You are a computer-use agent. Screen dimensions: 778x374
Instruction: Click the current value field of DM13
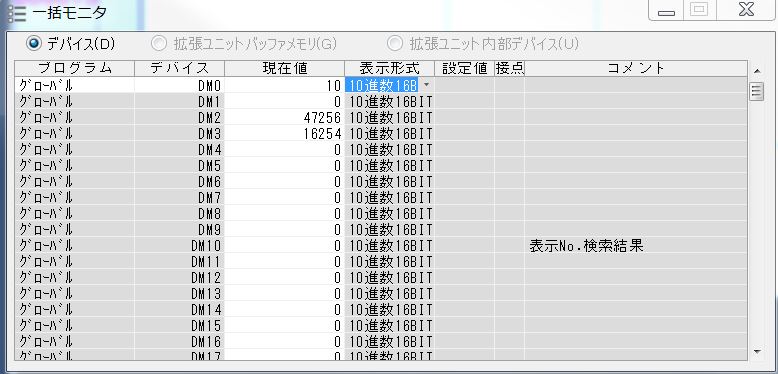pyautogui.click(x=285, y=294)
